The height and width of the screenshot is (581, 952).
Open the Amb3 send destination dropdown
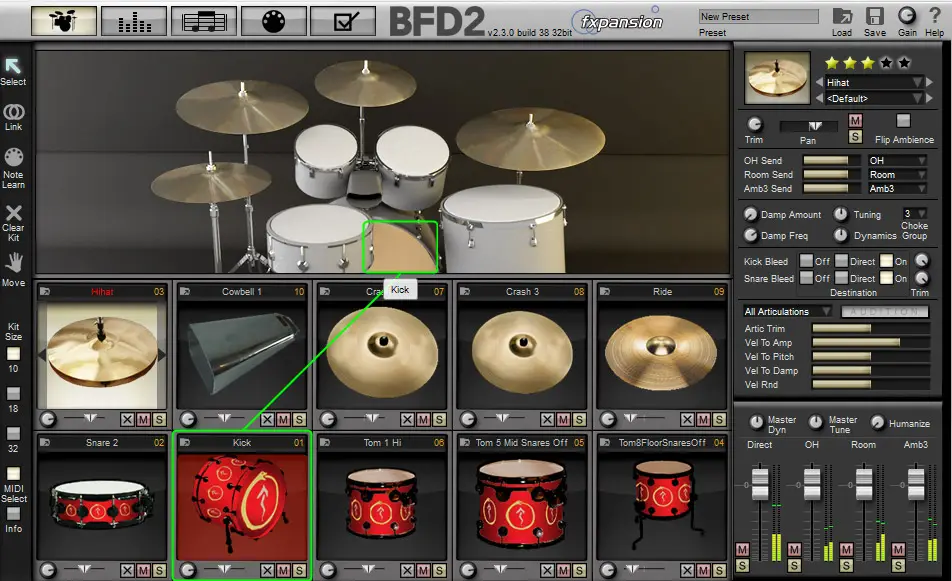[x=897, y=188]
